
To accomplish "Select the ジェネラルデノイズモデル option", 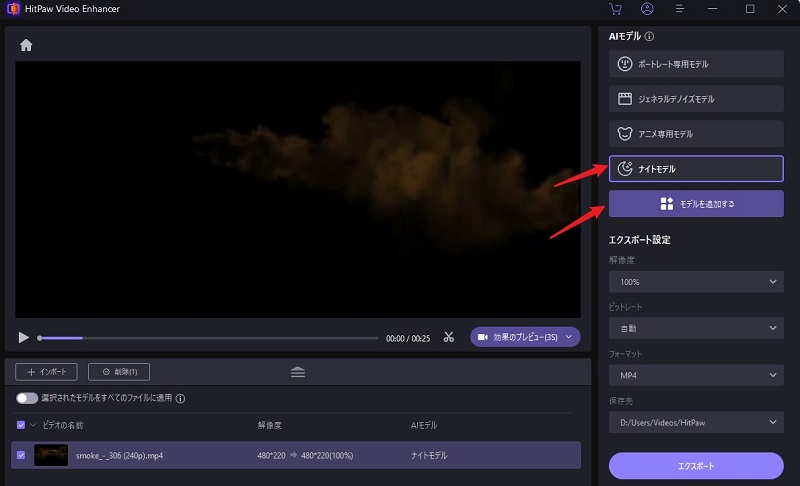I will (696, 98).
